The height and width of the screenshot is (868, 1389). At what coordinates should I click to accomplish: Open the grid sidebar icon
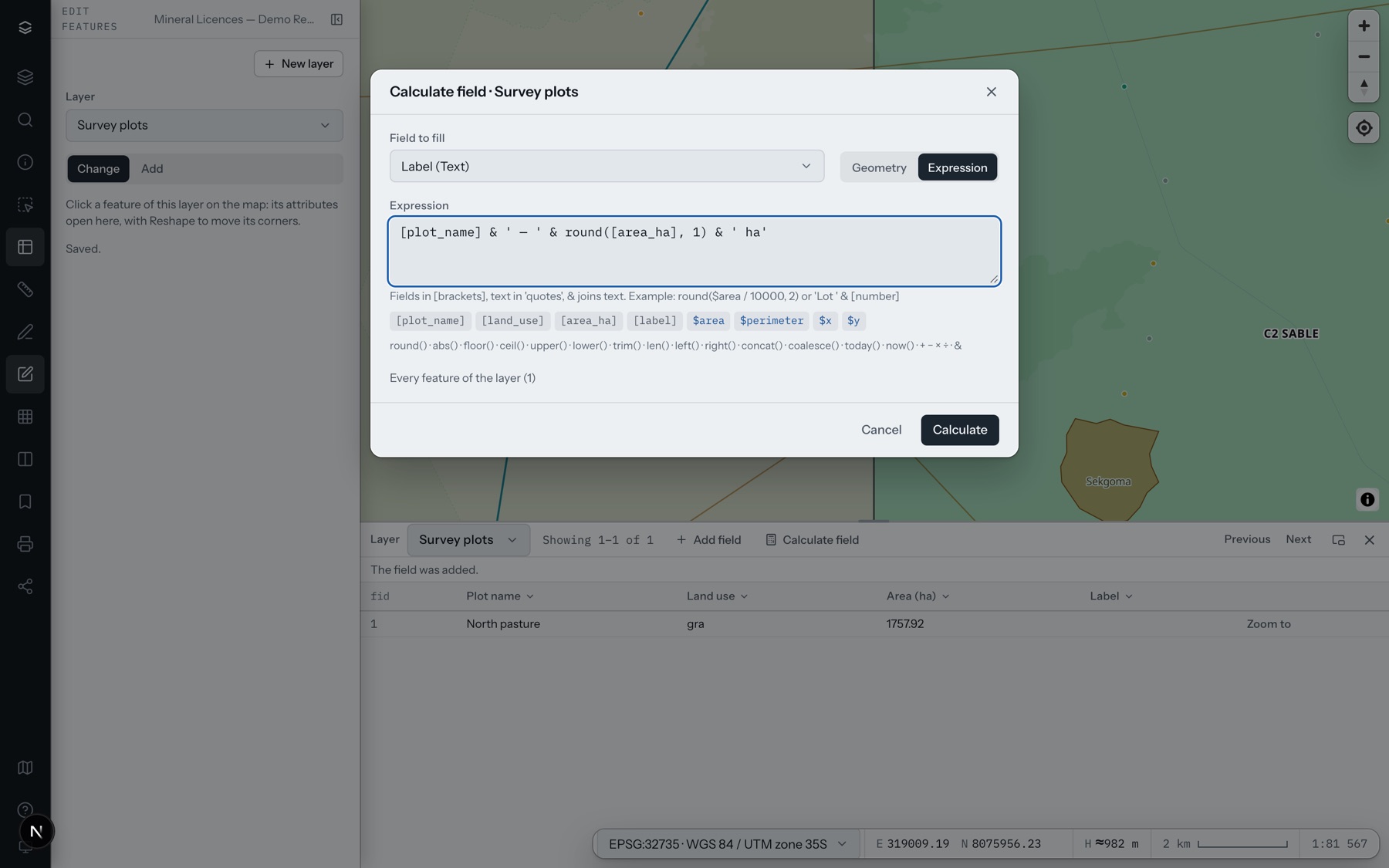click(x=25, y=417)
